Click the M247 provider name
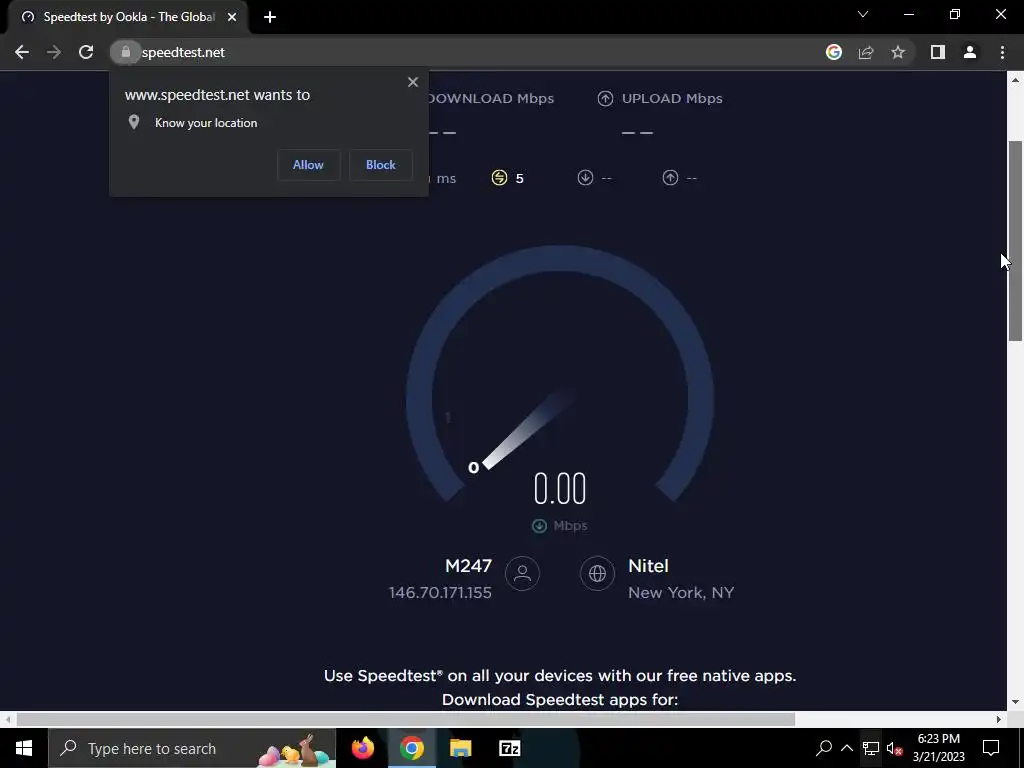1024x768 pixels. tap(468, 566)
